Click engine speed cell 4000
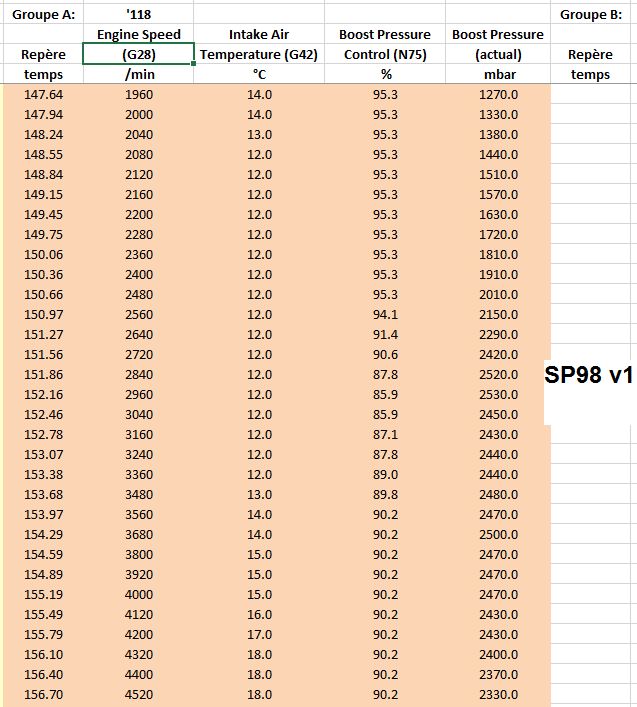 pyautogui.click(x=138, y=594)
